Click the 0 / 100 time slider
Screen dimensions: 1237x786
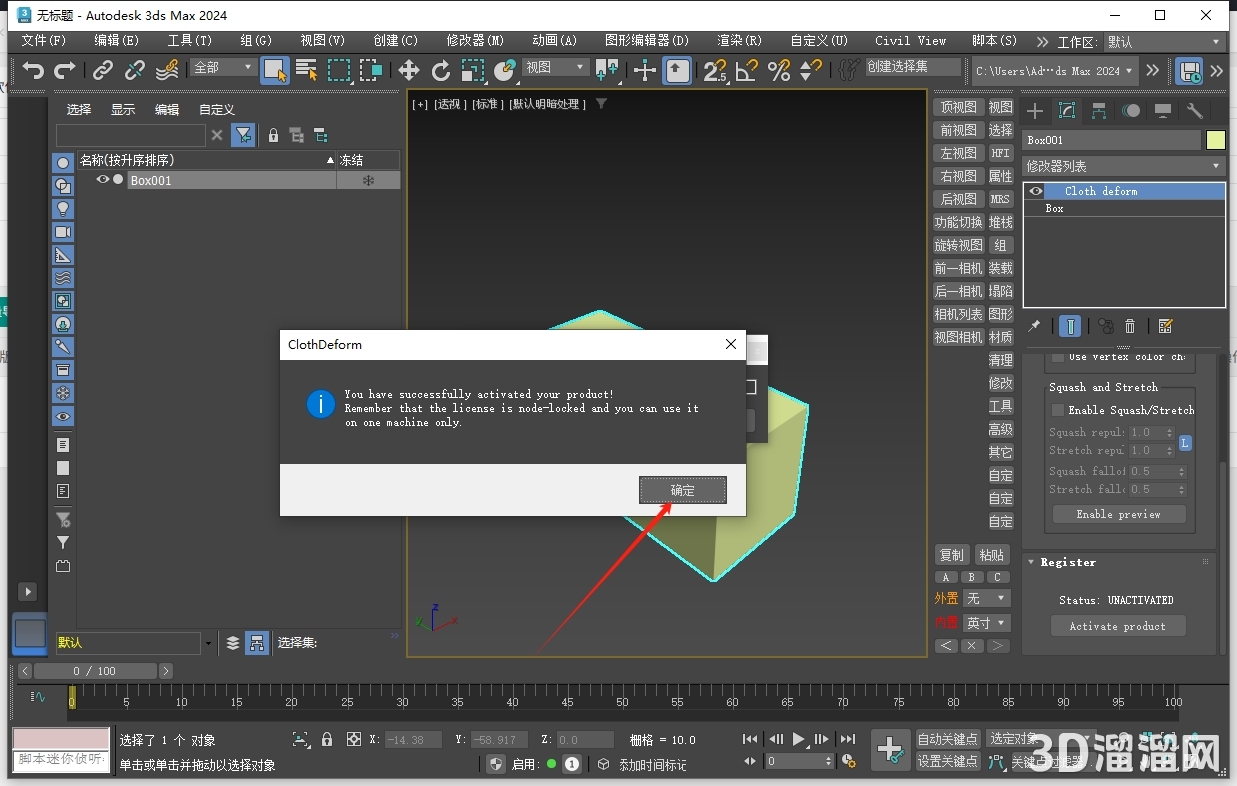(96, 671)
